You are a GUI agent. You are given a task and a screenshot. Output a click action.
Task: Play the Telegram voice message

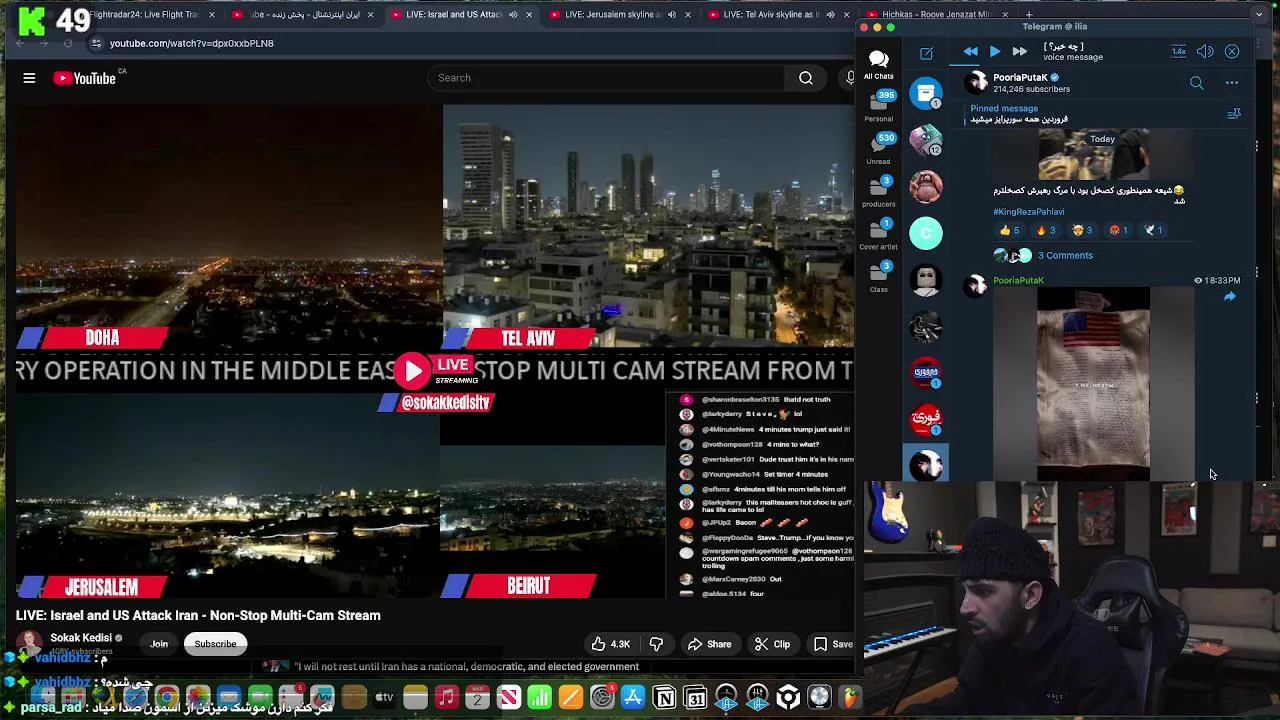(994, 51)
